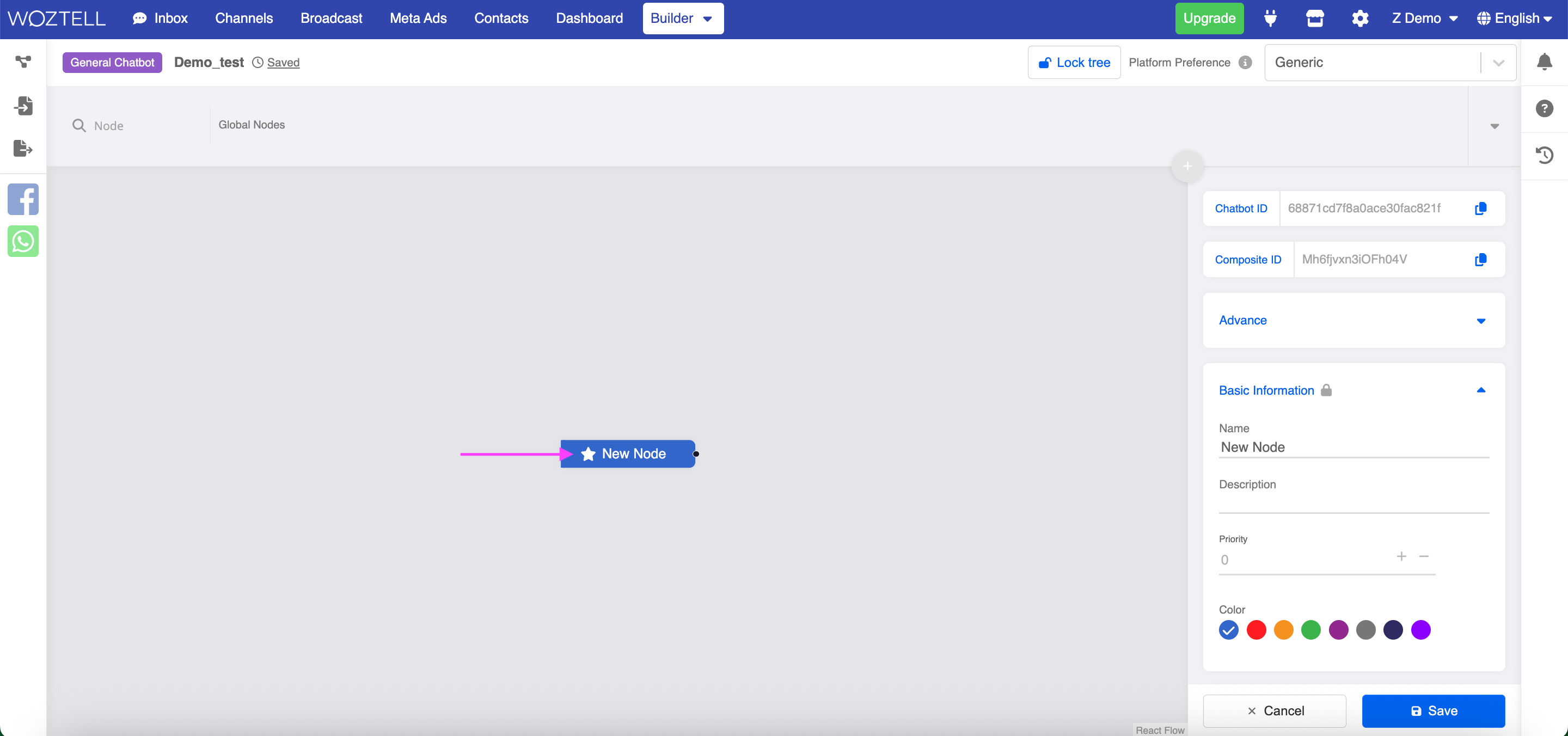This screenshot has height=736, width=1568.
Task: Click the lock icon beside Basic Information
Action: pos(1326,390)
